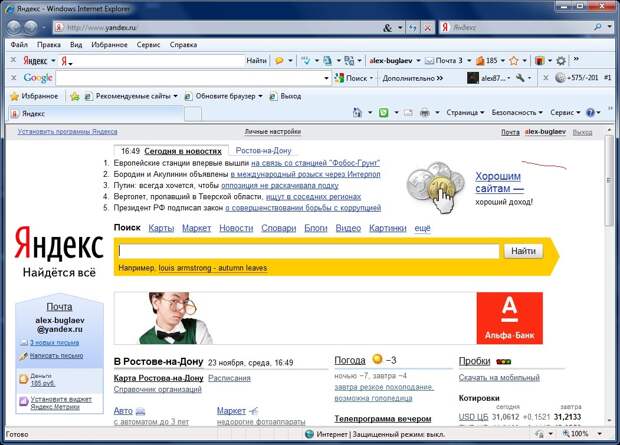Image resolution: width=620 pixels, height=445 pixels.
Task: Open a new tab with the blank tab button
Action: [x=193, y=114]
